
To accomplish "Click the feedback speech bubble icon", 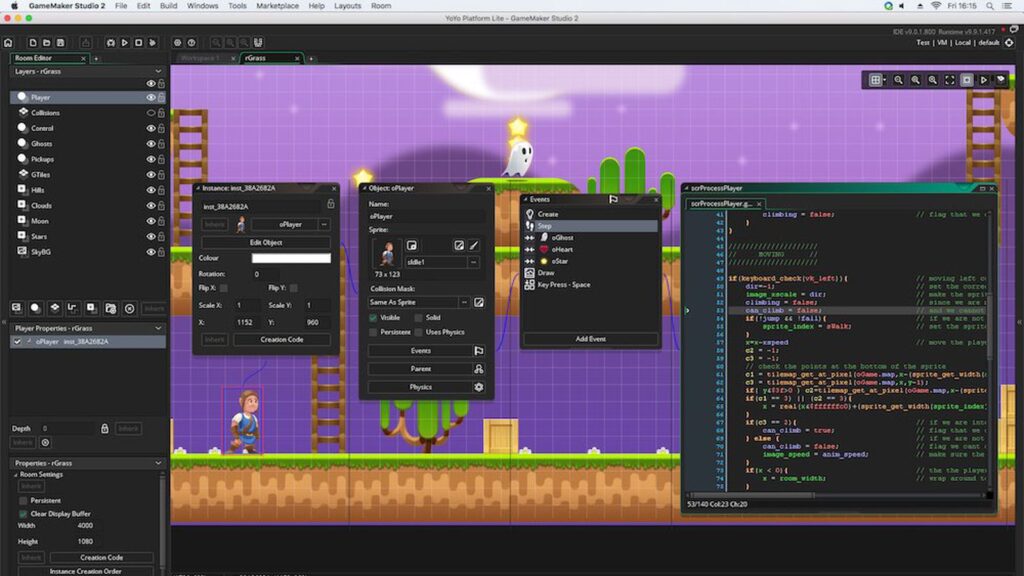I will [x=1014, y=29].
